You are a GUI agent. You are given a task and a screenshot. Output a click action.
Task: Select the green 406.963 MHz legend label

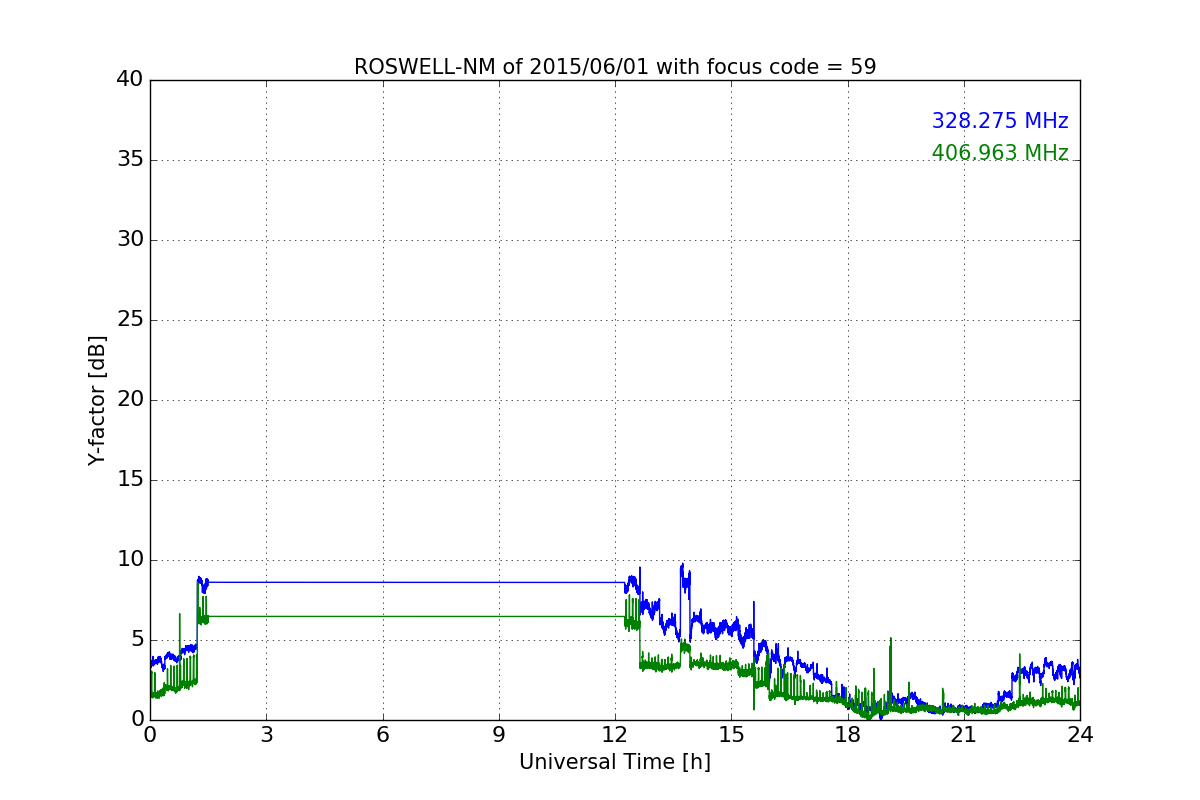coord(1000,153)
